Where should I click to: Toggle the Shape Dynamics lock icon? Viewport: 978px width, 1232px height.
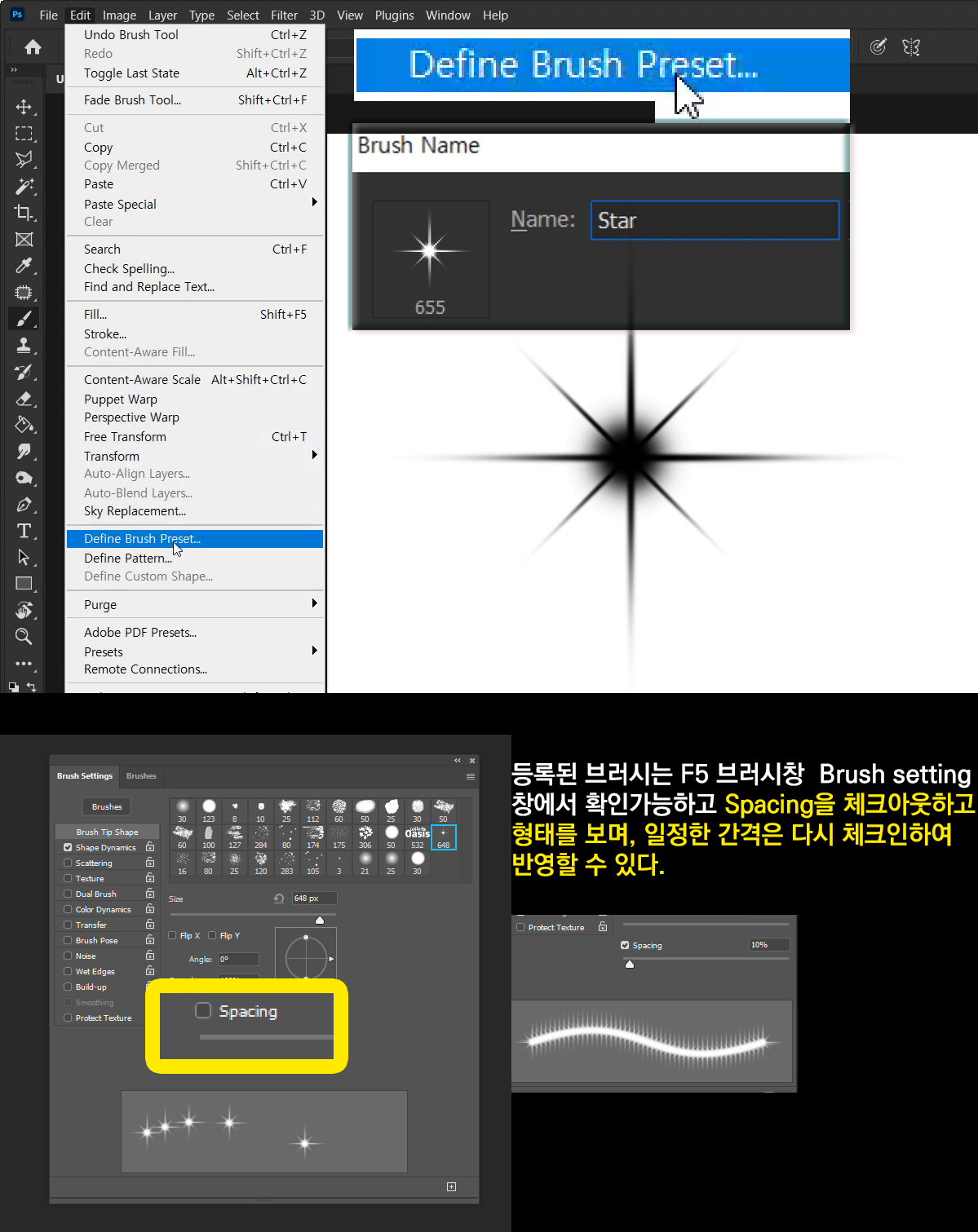(x=150, y=847)
